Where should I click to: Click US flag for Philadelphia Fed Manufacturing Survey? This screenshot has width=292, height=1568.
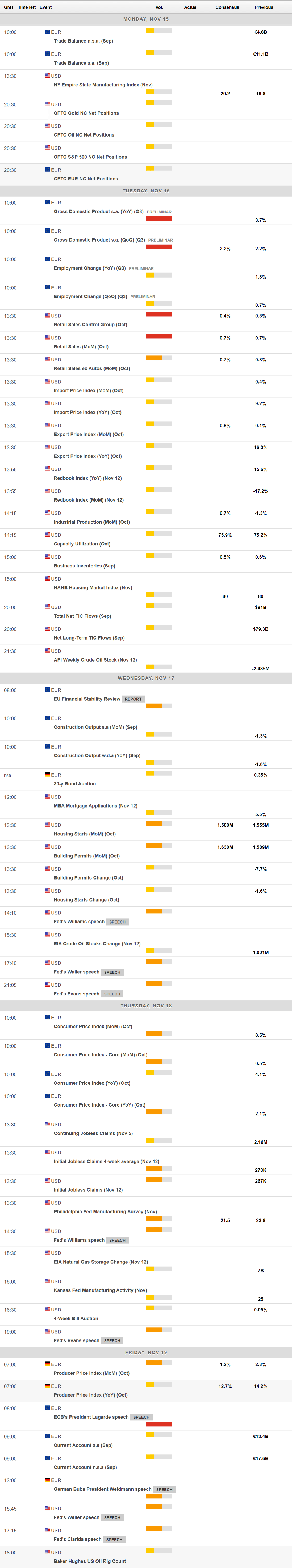48,1203
